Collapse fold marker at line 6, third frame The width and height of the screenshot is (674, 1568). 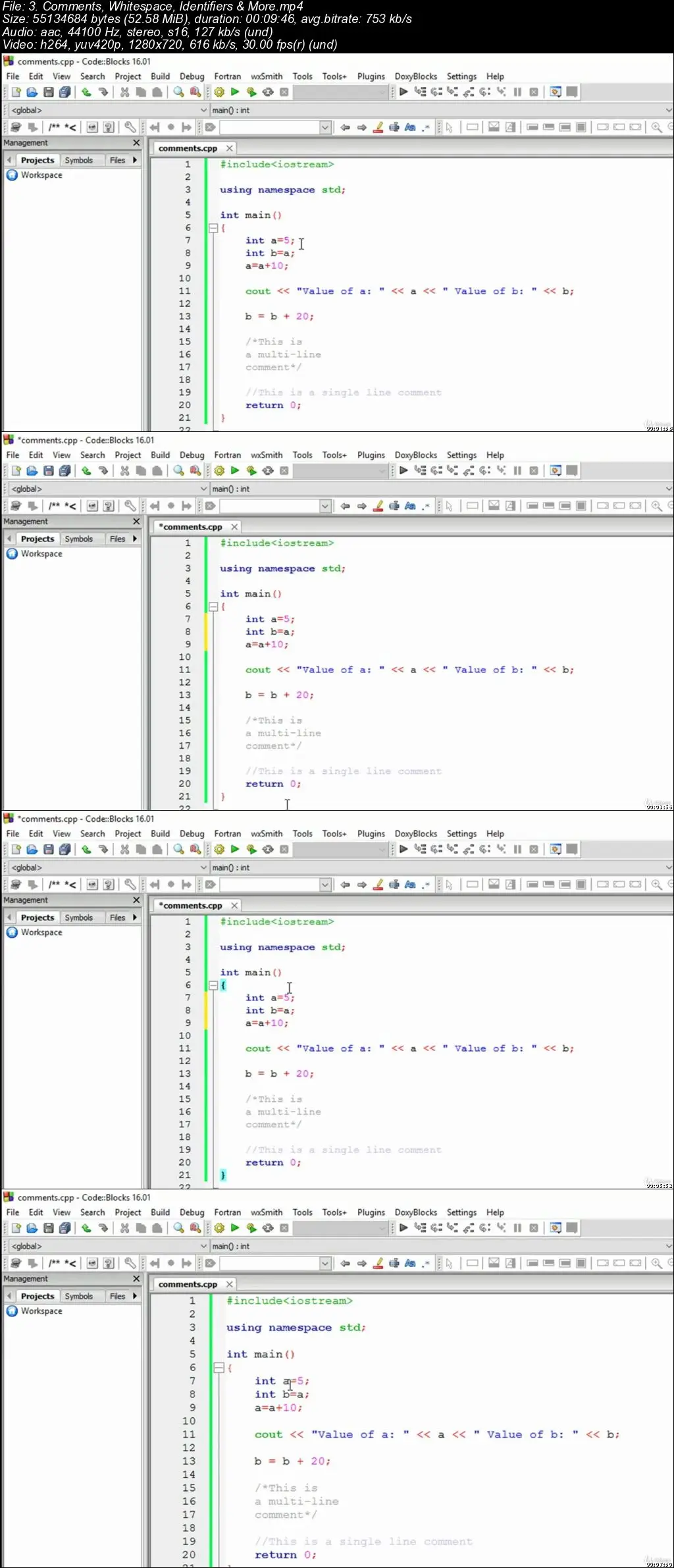[213, 985]
